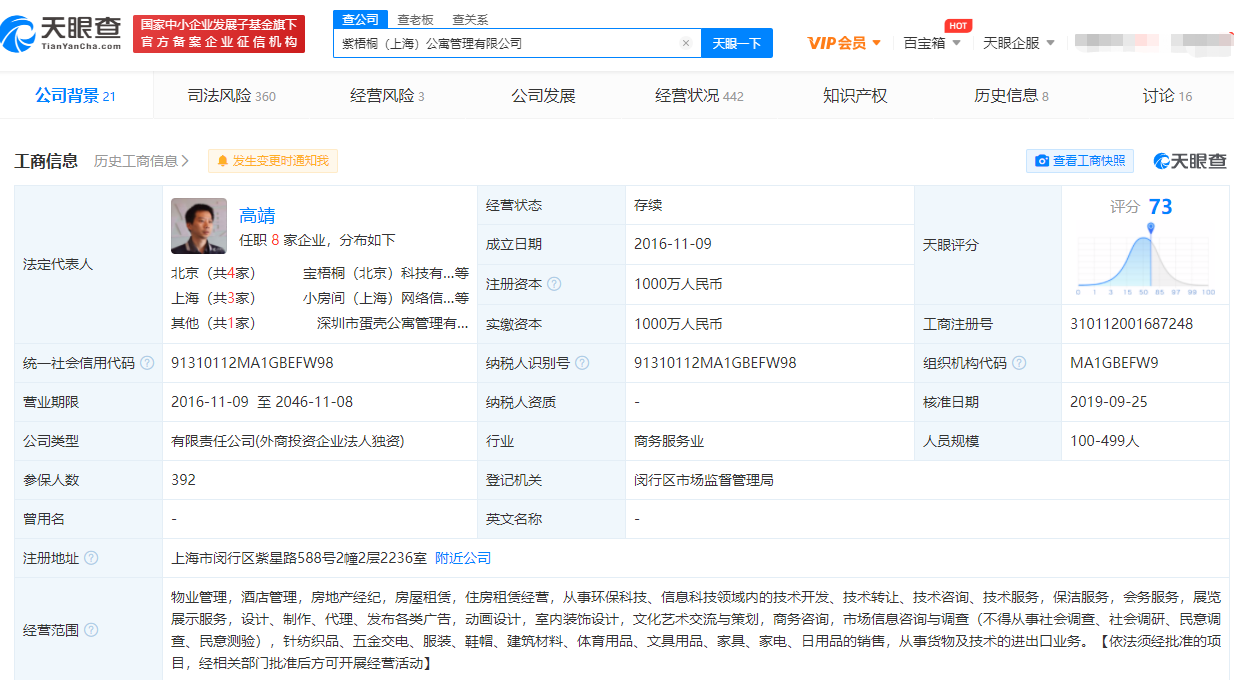Click the help icon beside 组织机构代码
Viewport: 1234px width, 680px height.
(x=1019, y=363)
